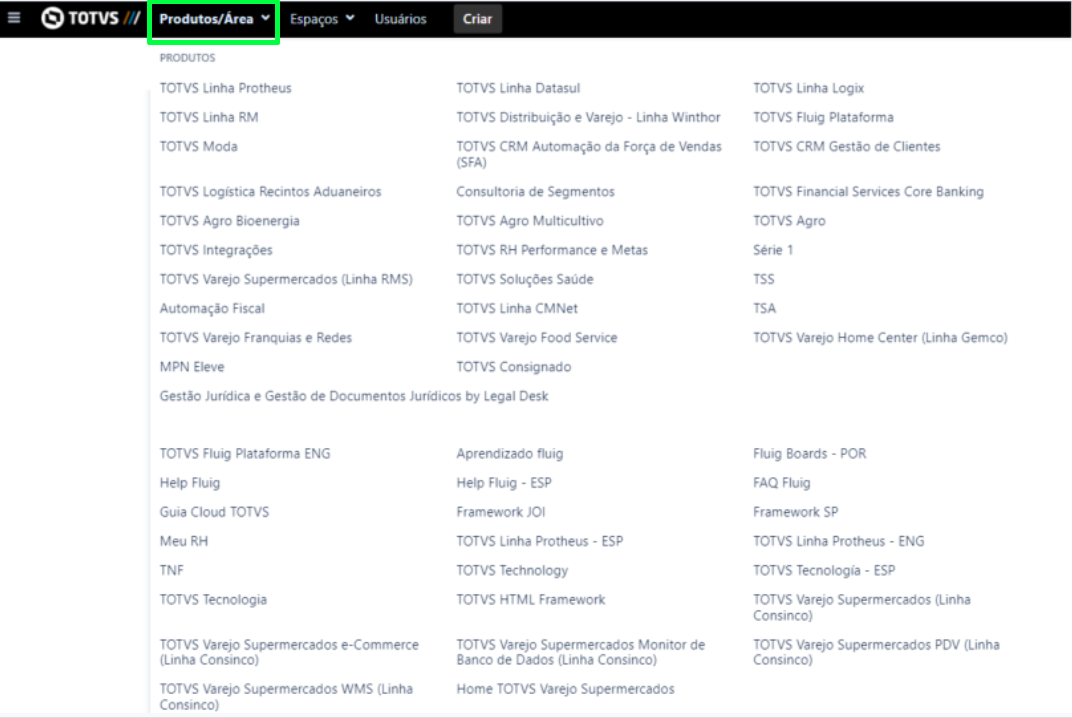Go to Home TOTVS Varejo Supermercados
This screenshot has height=718, width=1072.
pyautogui.click(x=565, y=689)
